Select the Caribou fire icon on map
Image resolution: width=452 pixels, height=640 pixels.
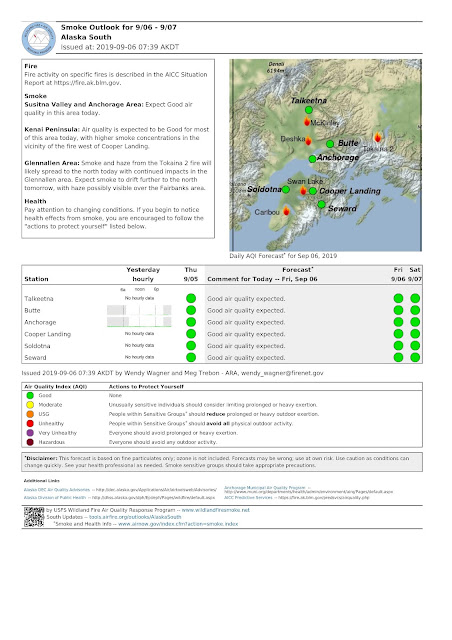click(287, 211)
